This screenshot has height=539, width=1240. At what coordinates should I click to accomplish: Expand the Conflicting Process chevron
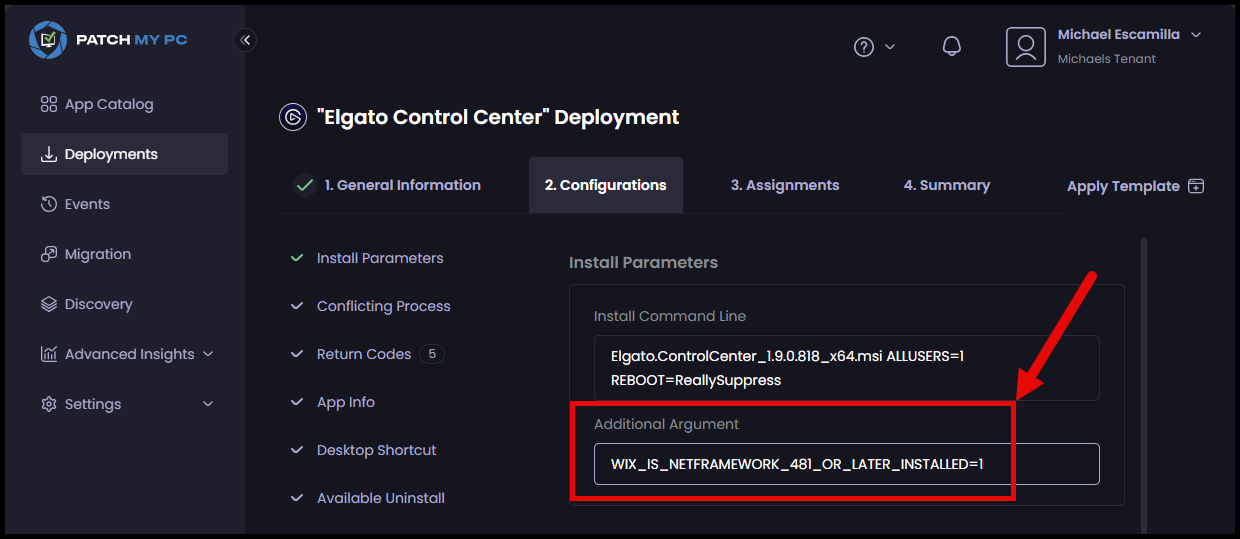[x=297, y=306]
